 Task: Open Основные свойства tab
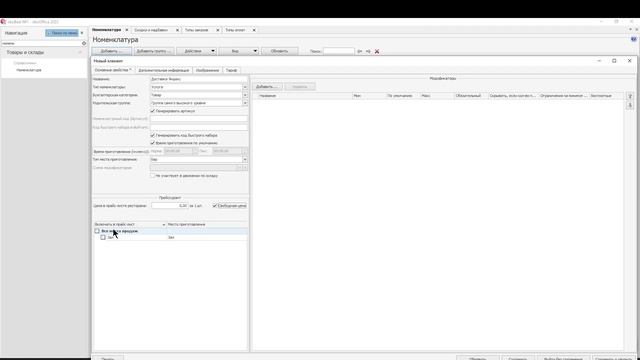tap(113, 70)
